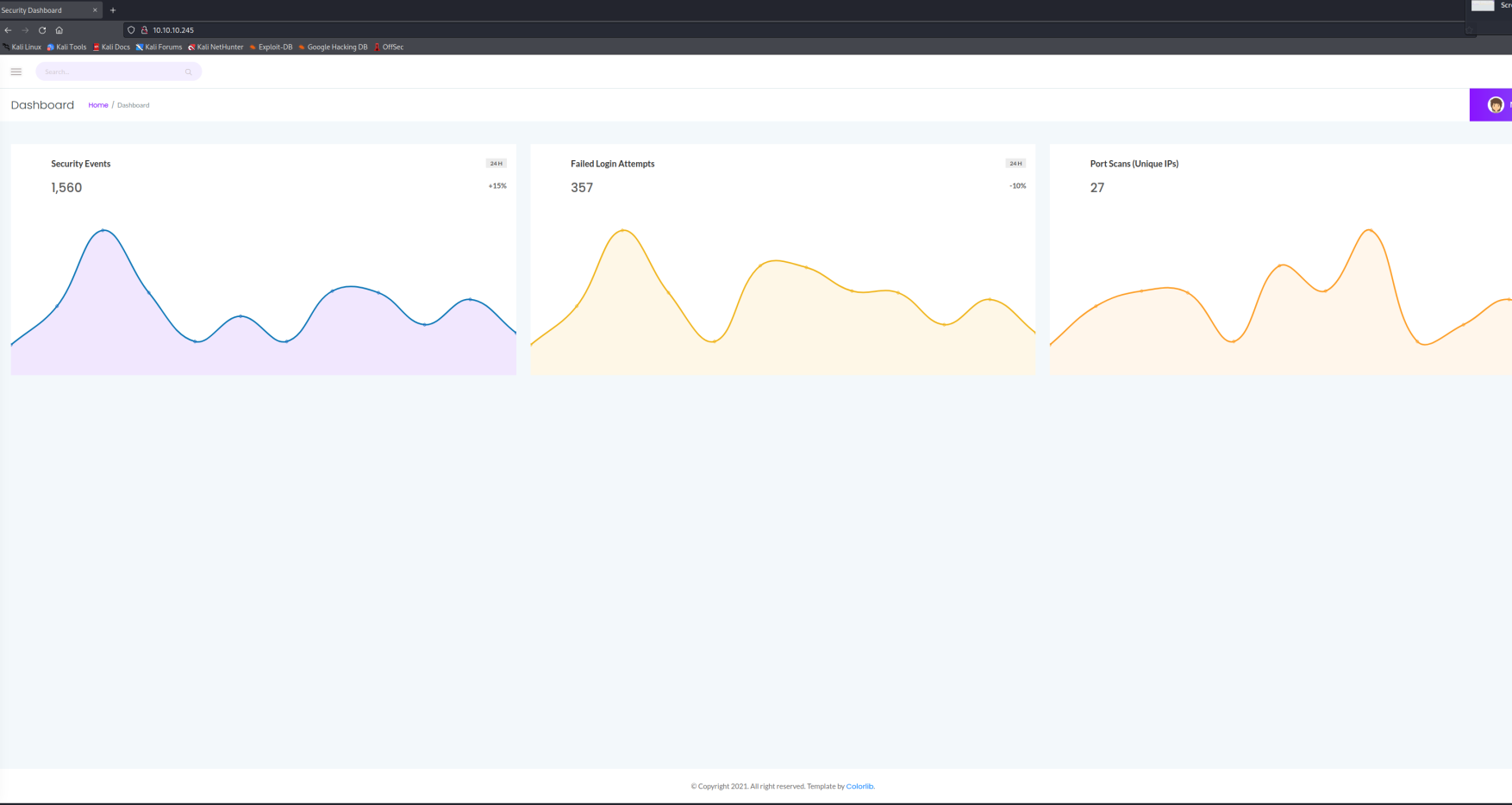1512x805 pixels.
Task: Select the Security Dashboard browser tab
Action: click(43, 10)
